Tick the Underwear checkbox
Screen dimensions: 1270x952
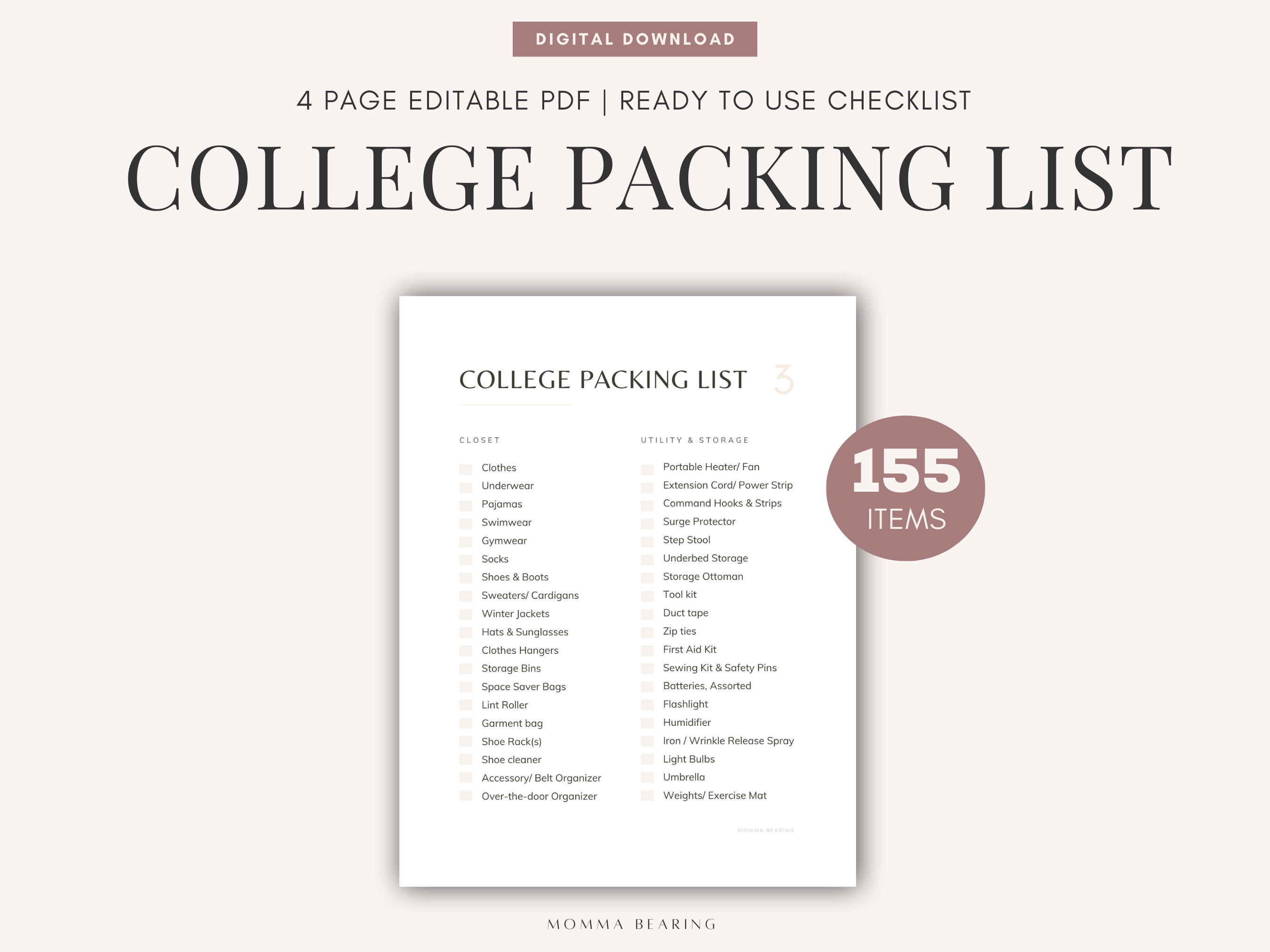pyautogui.click(x=466, y=488)
